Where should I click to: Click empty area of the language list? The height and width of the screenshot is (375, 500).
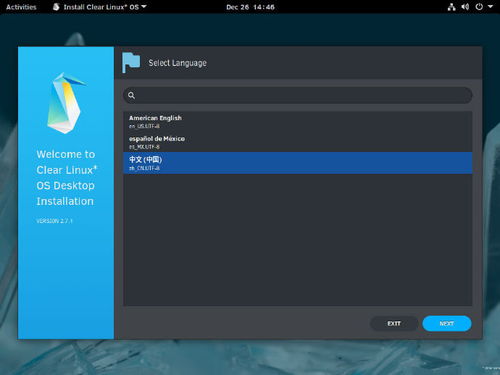pyautogui.click(x=298, y=239)
